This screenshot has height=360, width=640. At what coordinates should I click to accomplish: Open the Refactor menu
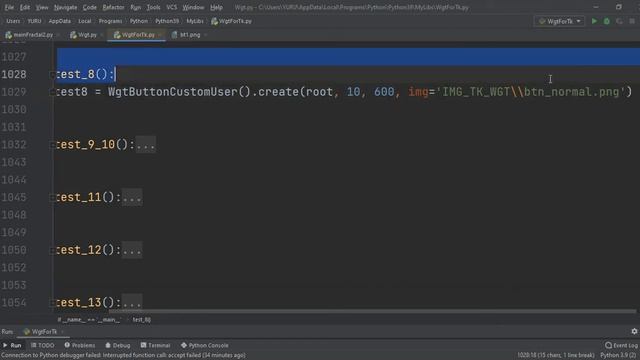tap(113, 7)
